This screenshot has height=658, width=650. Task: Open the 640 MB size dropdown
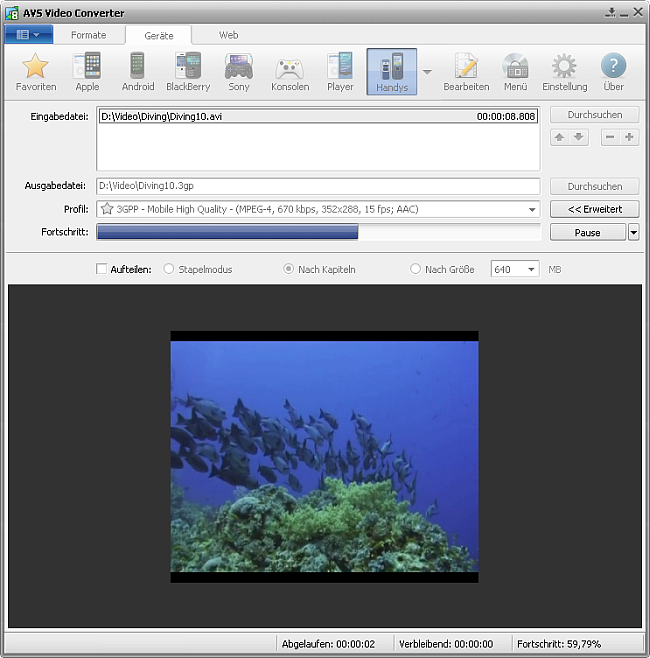pyautogui.click(x=529, y=269)
